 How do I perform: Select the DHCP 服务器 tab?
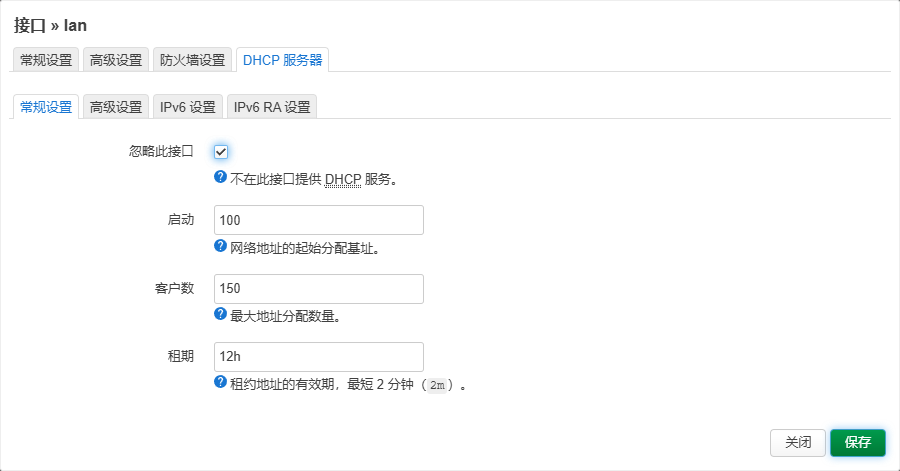click(282, 60)
